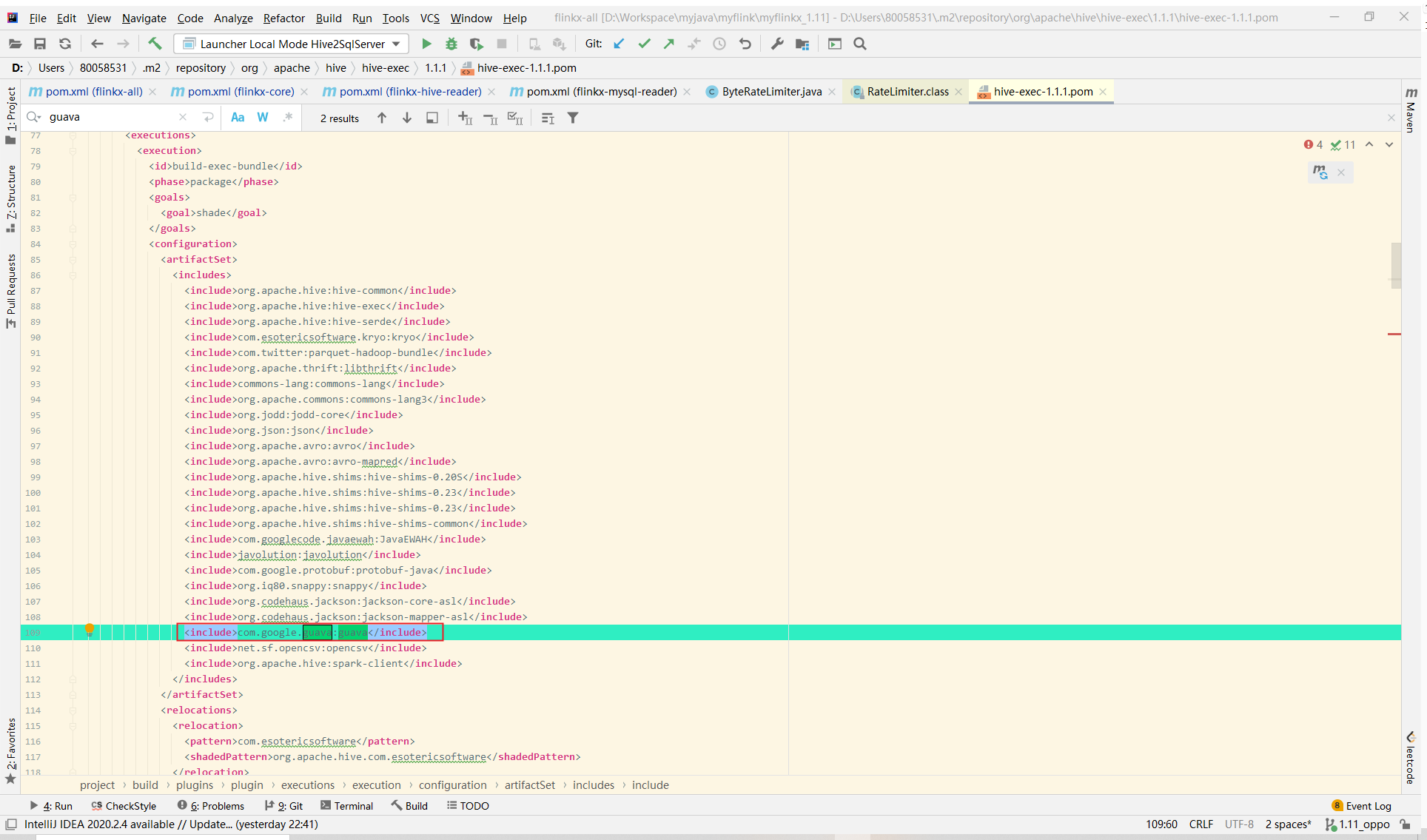
Task: Click the floating Load Maven Changes icon
Action: pos(1320,172)
